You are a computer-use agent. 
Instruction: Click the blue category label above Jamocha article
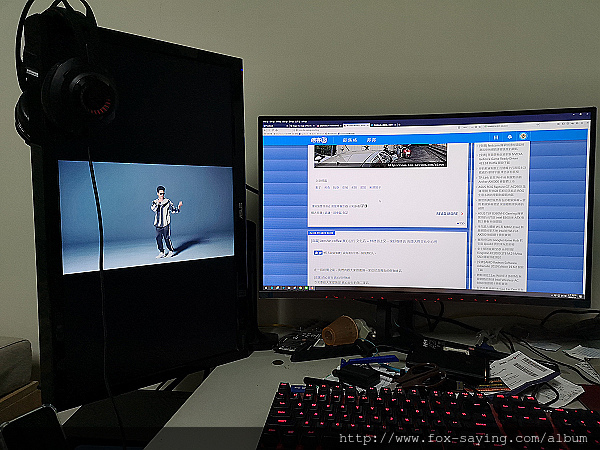pos(321,233)
